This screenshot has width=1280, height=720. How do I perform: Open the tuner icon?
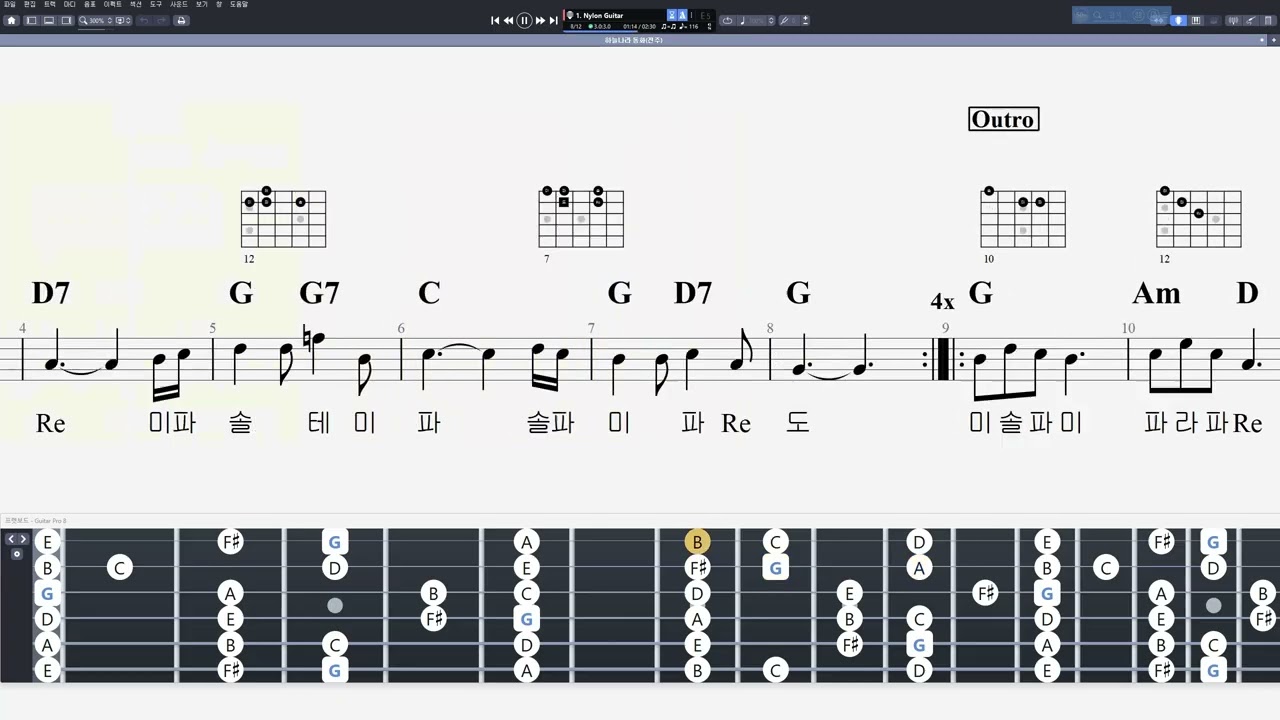[1233, 20]
